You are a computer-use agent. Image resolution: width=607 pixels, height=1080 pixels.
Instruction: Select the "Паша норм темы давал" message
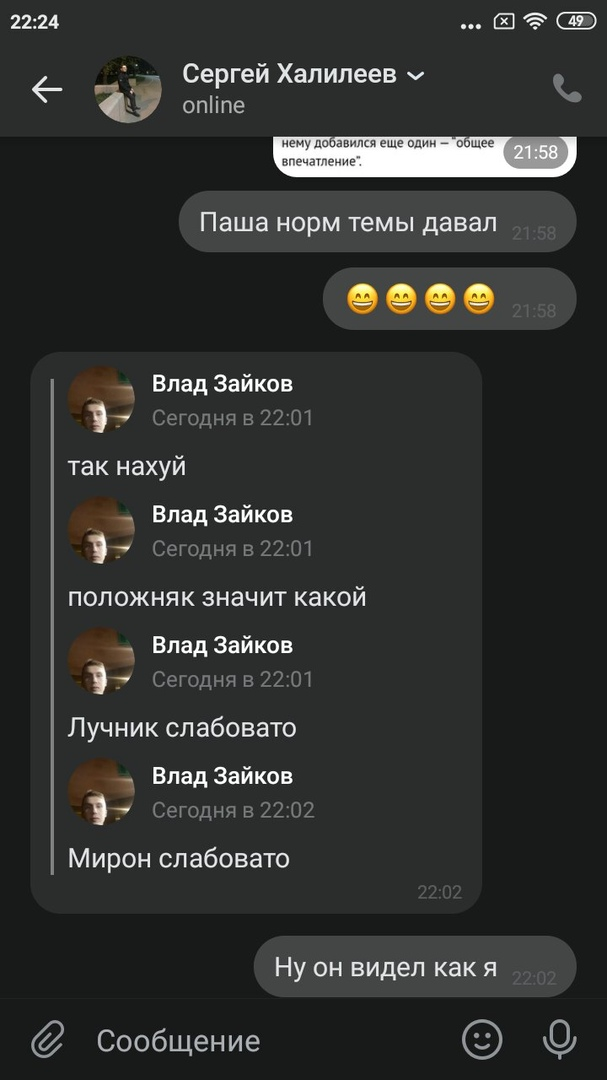click(x=378, y=222)
